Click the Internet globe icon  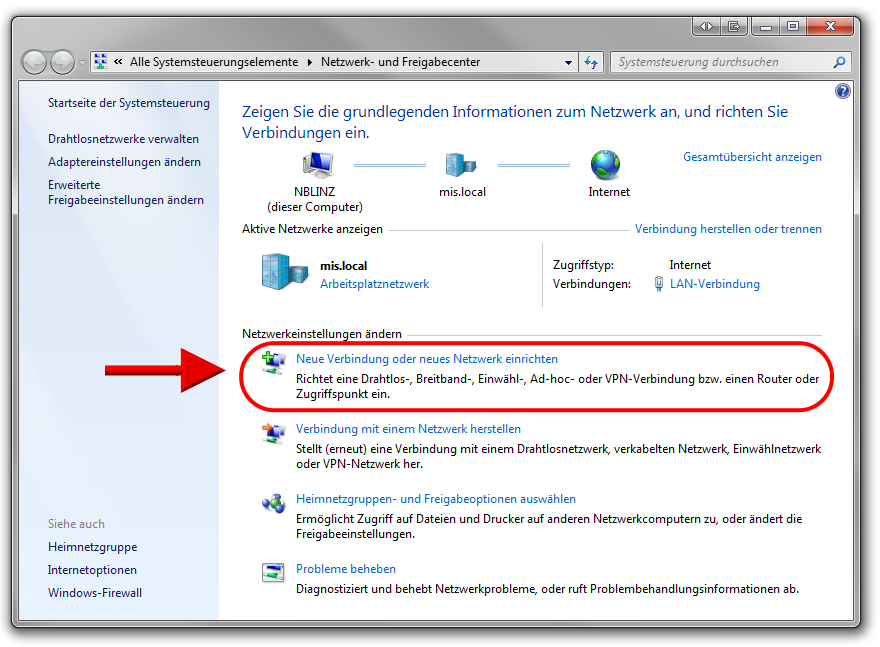click(x=605, y=165)
